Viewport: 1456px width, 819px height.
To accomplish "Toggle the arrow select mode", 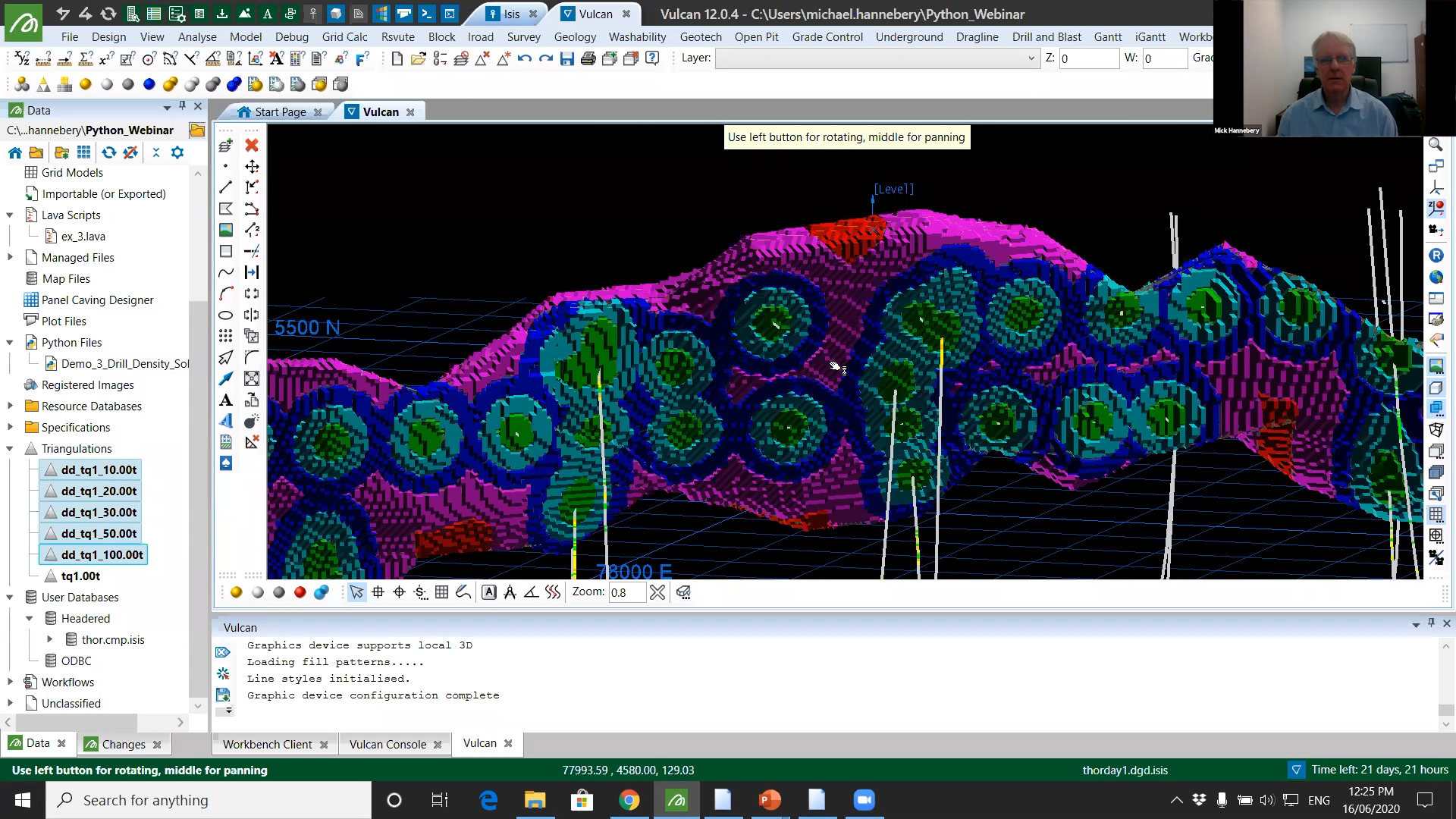I will 356,592.
